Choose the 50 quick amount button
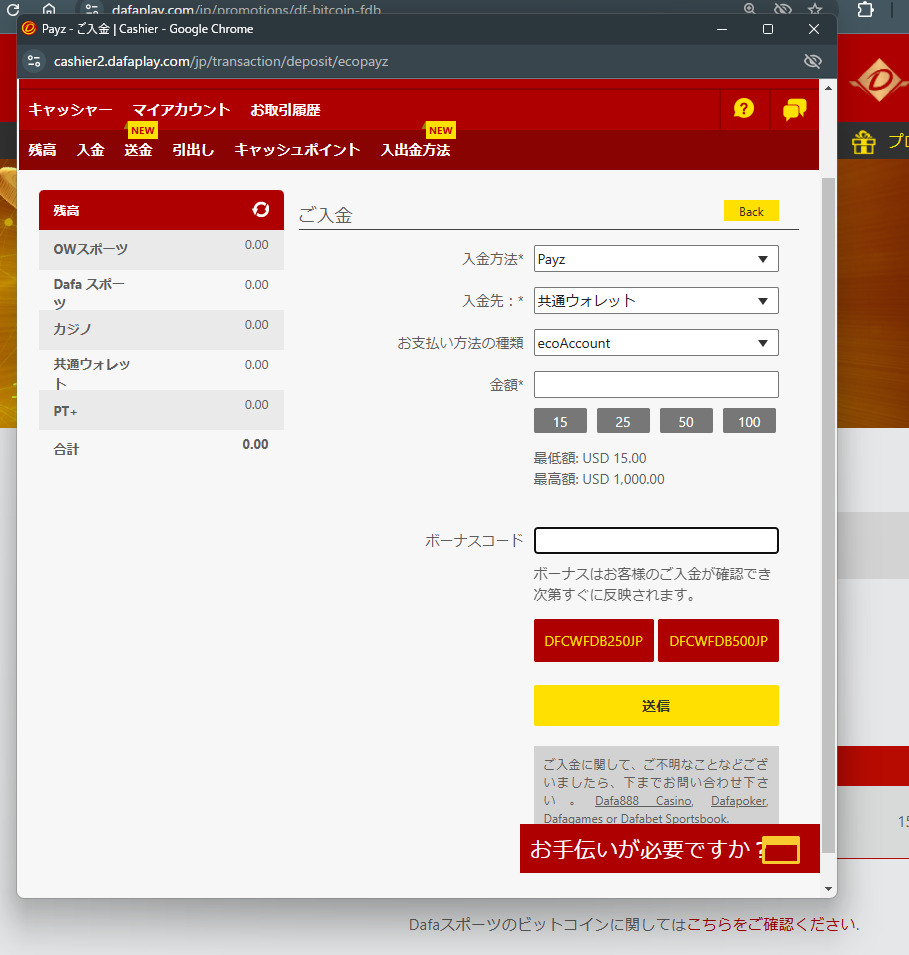 click(686, 421)
